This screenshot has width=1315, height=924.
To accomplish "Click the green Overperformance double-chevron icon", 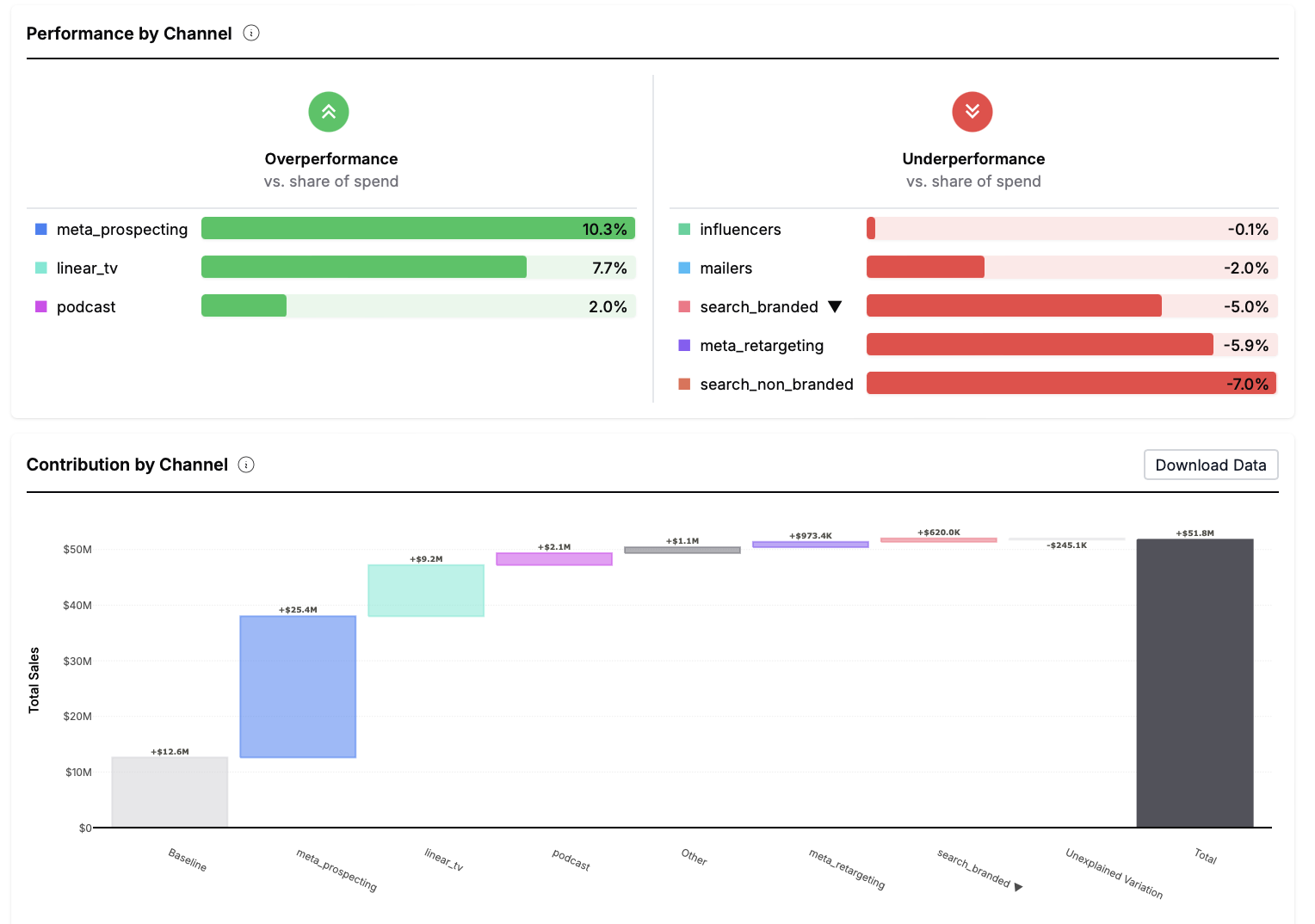I will click(x=329, y=112).
